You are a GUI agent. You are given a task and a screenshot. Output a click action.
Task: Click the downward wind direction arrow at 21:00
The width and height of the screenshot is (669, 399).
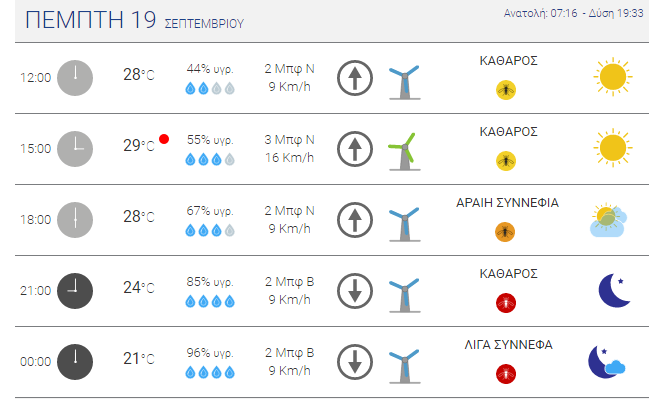point(355,291)
